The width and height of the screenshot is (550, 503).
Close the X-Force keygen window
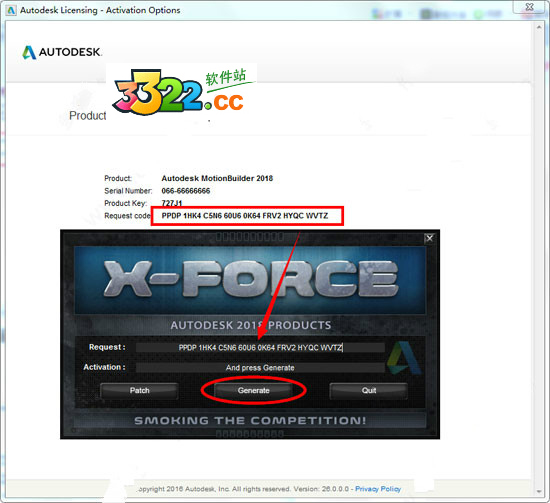point(429,239)
